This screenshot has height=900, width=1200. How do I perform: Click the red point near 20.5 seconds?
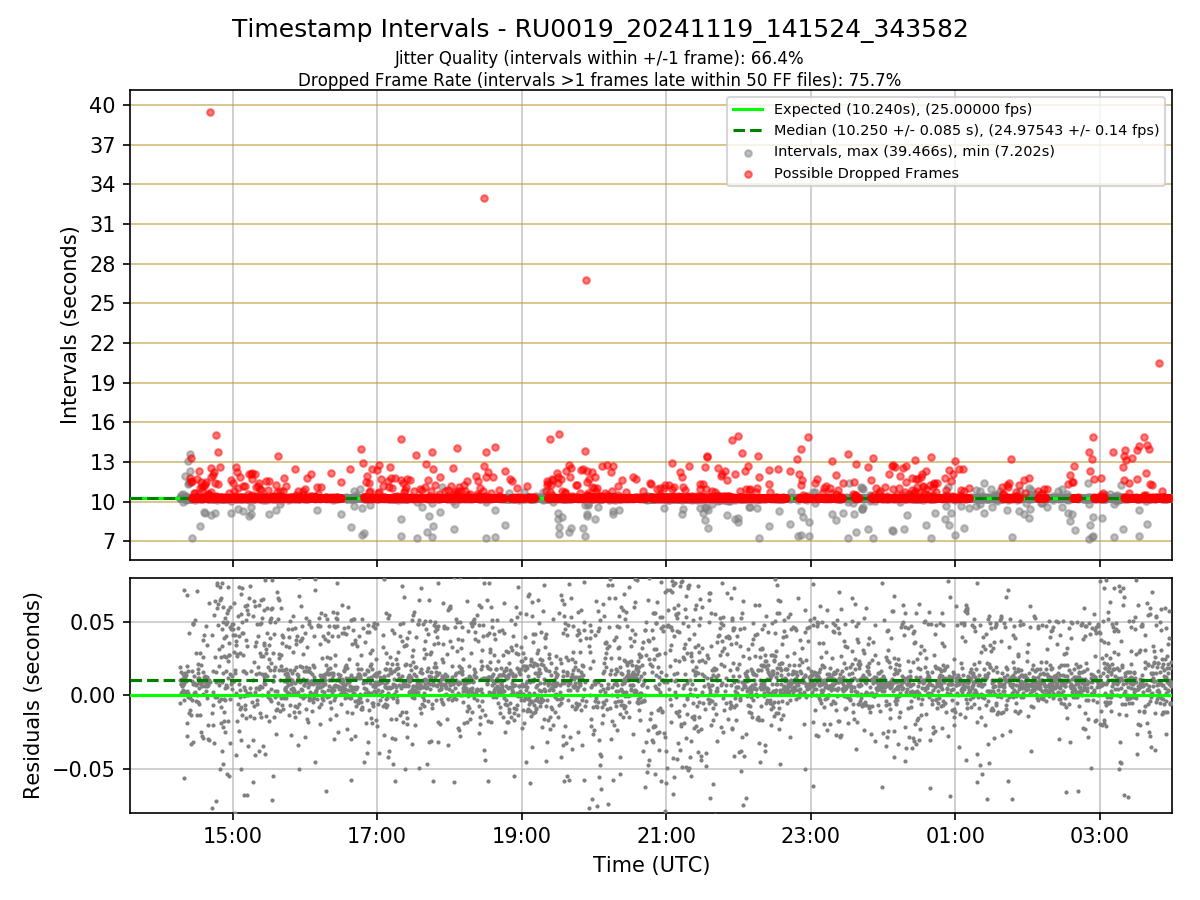click(1159, 363)
